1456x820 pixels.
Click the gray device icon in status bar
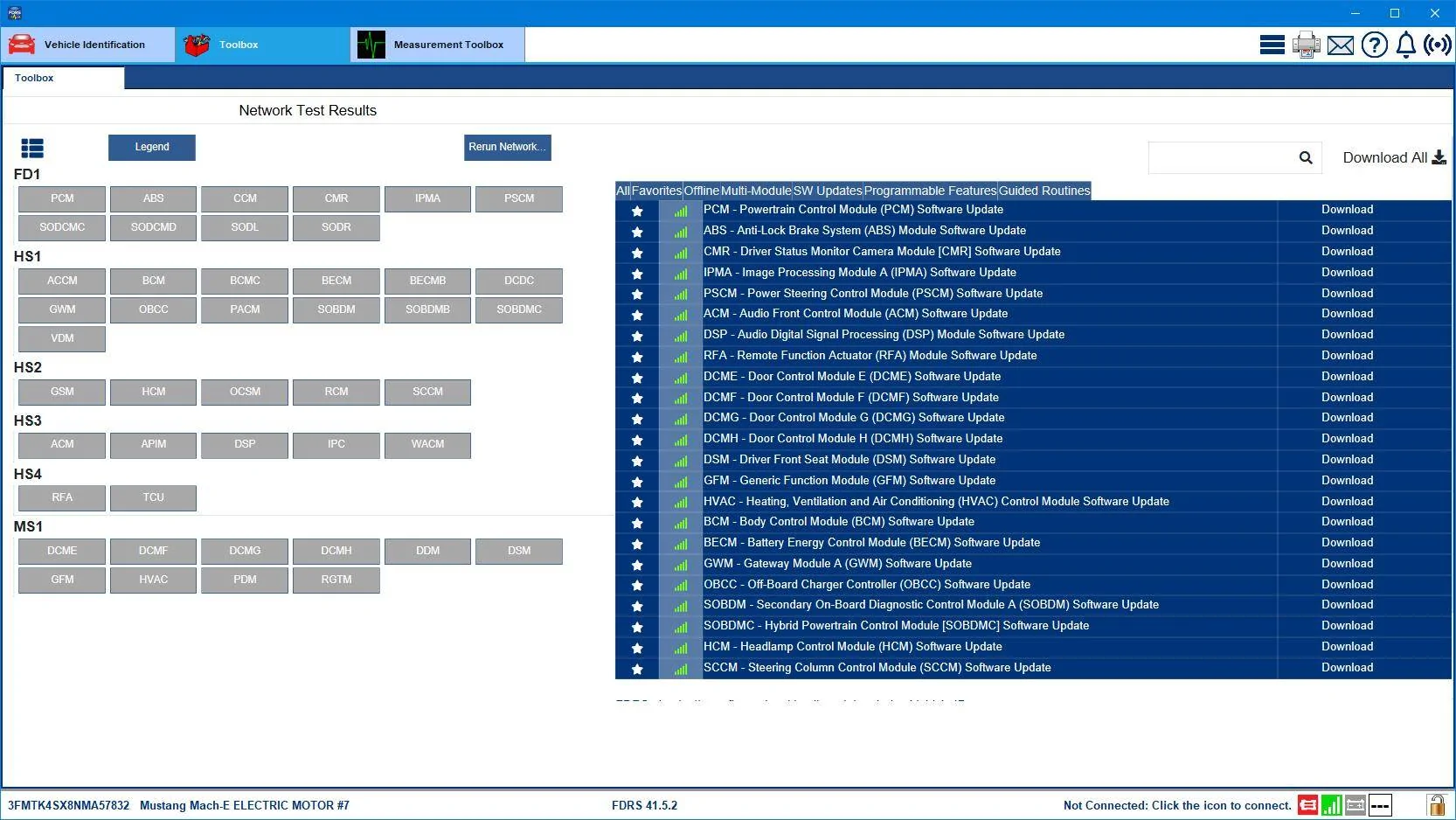[1355, 805]
